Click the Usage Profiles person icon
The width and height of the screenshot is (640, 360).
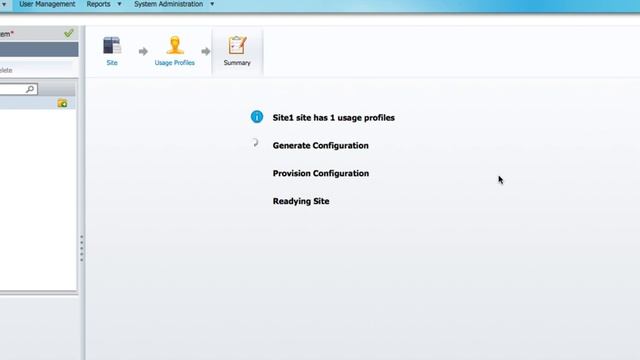(175, 45)
